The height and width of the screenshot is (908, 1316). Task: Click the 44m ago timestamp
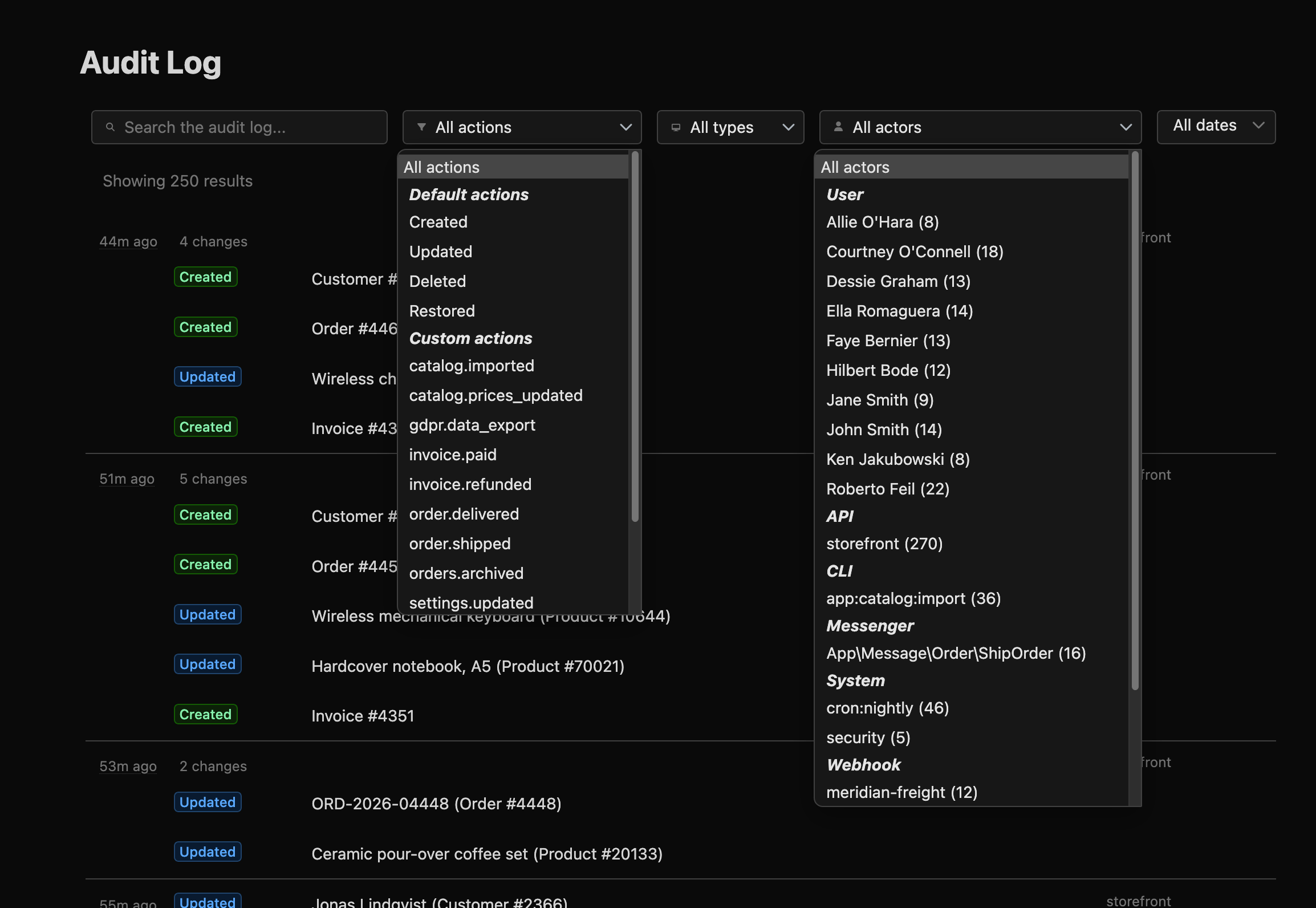point(128,241)
